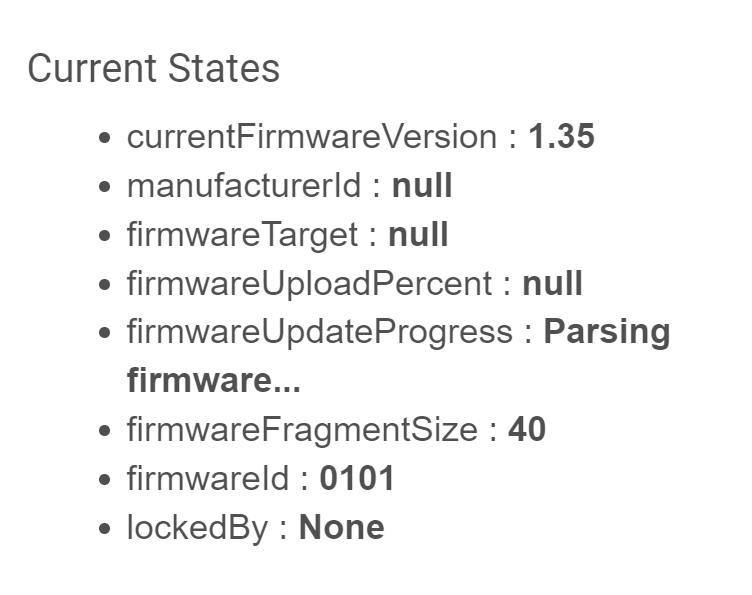Select the manufacturerId label
This screenshot has height=595, width=752.
click(244, 186)
